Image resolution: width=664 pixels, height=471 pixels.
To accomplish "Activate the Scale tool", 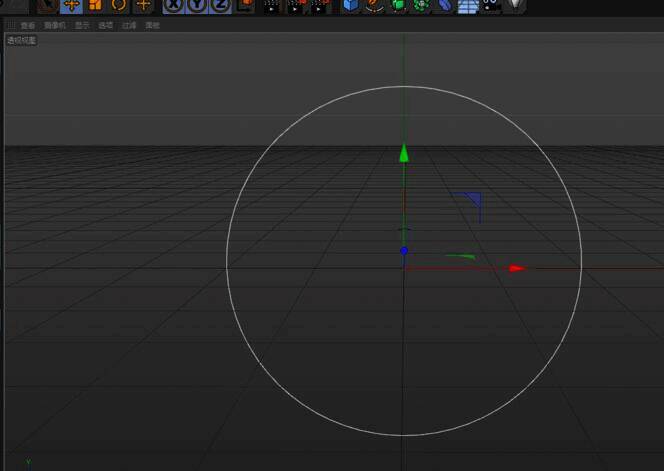I will click(95, 4).
